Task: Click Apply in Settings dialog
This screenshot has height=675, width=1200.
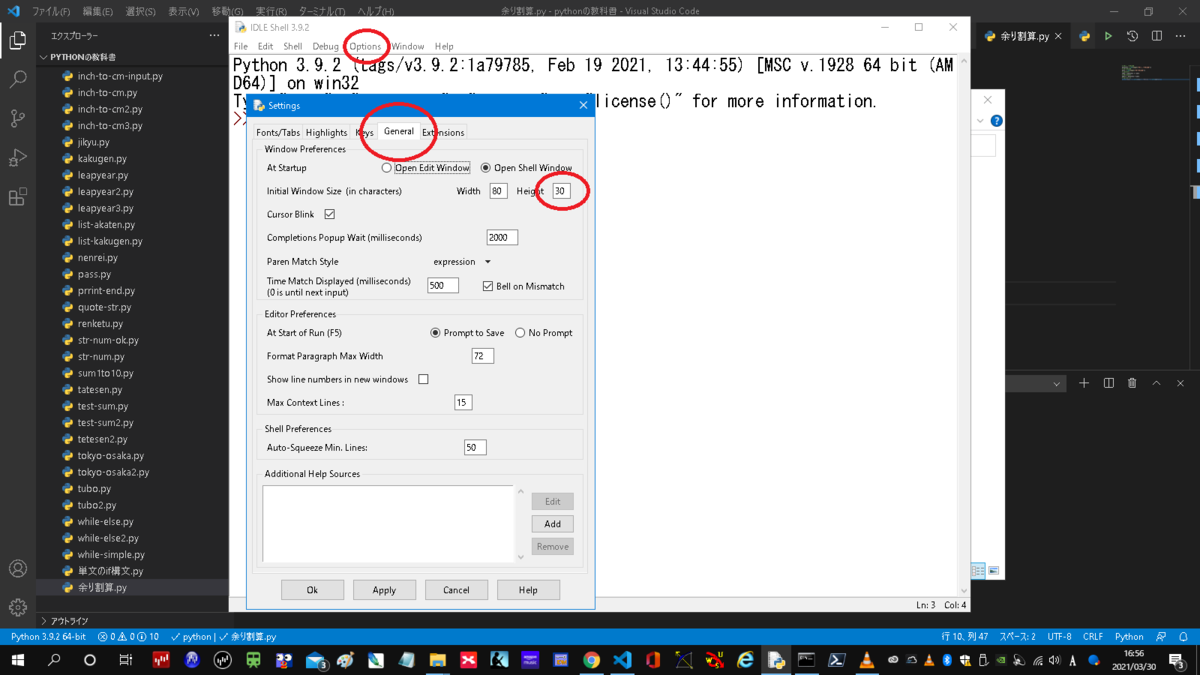Action: [x=384, y=590]
